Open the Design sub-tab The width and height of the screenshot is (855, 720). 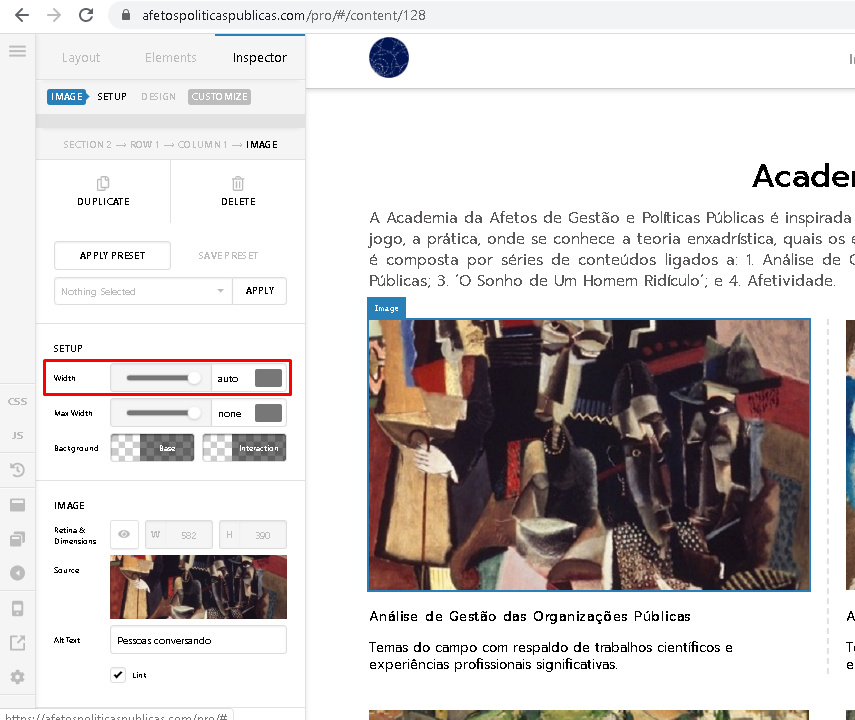tap(159, 97)
